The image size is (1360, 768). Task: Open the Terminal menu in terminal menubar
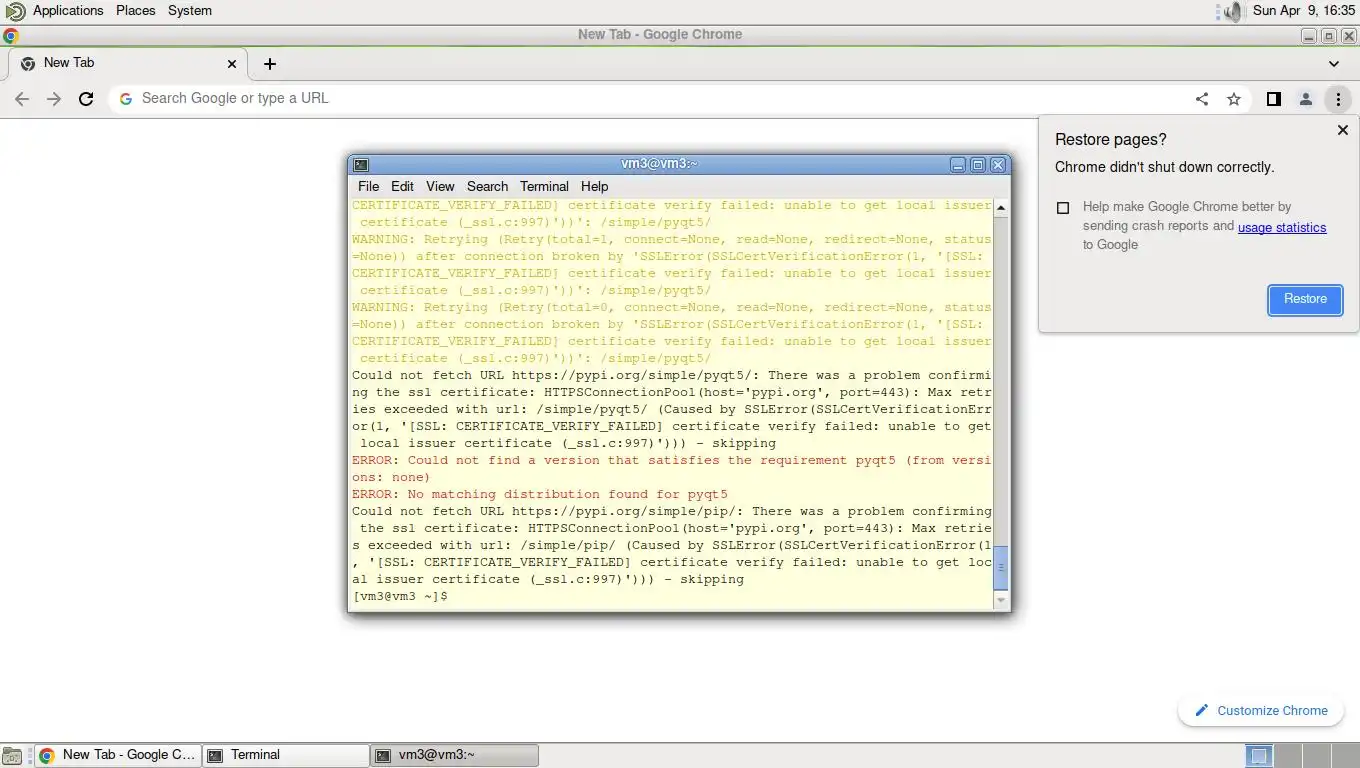coord(544,186)
